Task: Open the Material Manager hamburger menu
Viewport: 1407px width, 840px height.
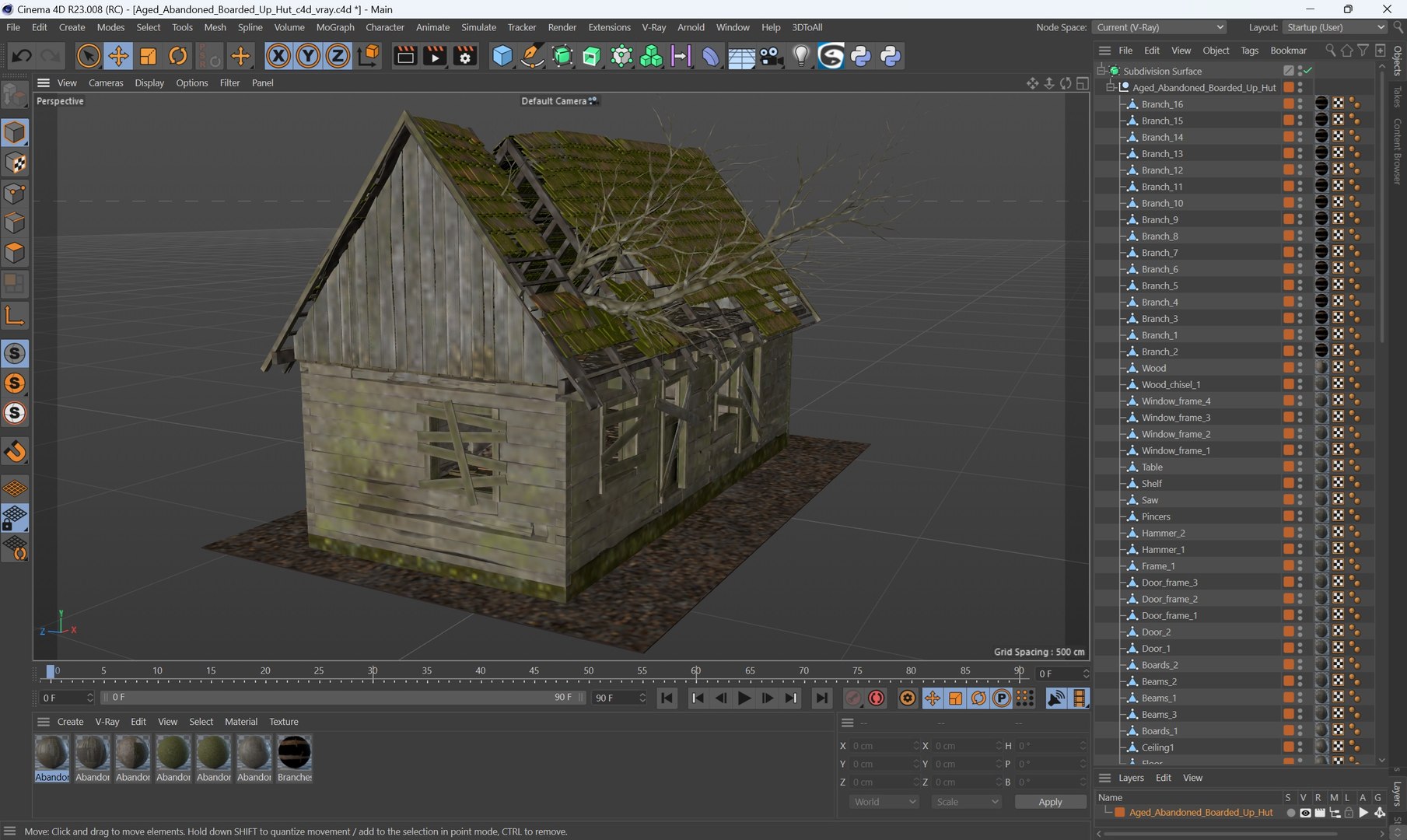Action: pyautogui.click(x=44, y=722)
